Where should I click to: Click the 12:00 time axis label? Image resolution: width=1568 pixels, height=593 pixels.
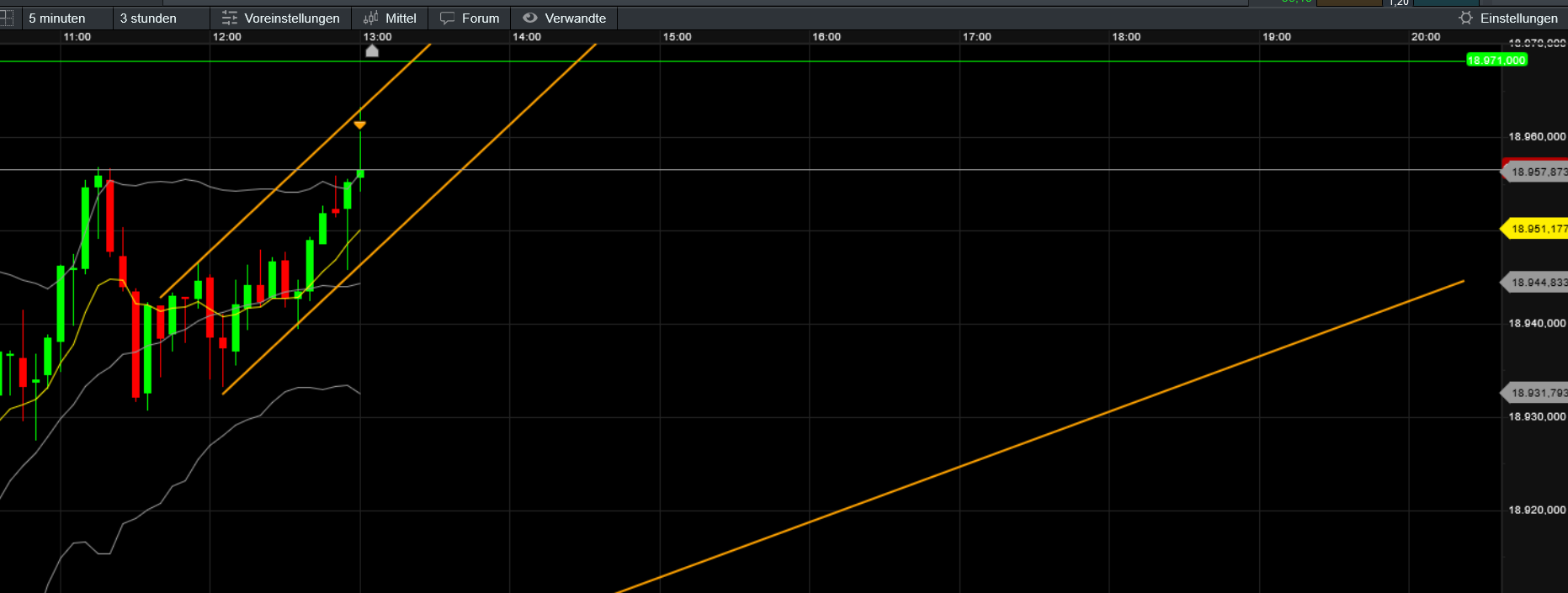click(227, 37)
